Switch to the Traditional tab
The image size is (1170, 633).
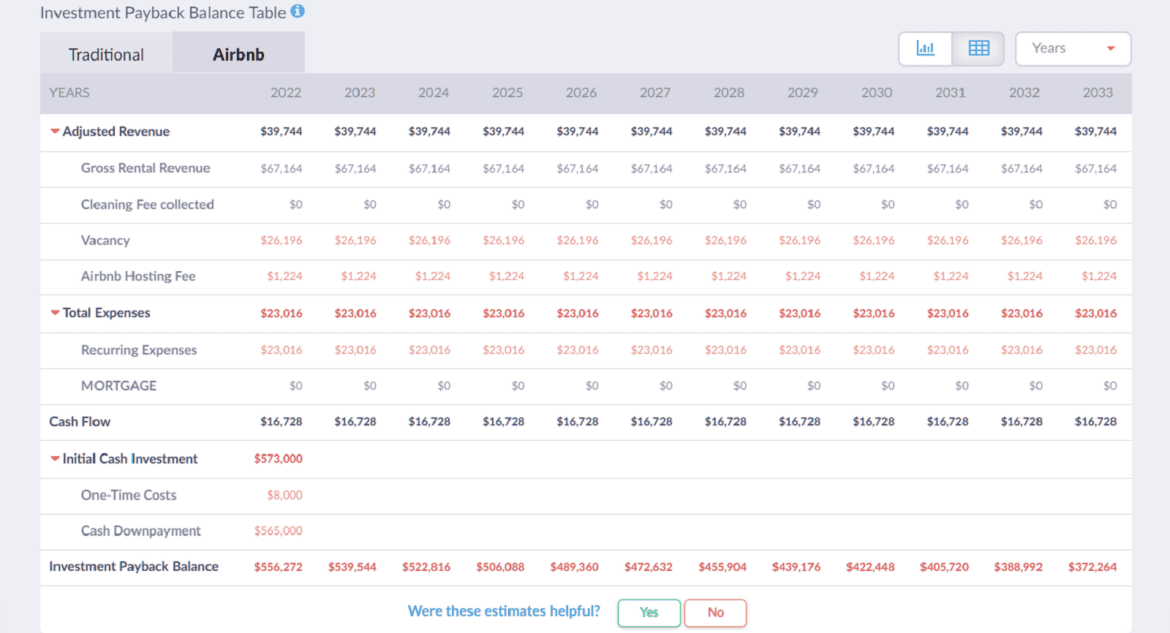pos(105,53)
